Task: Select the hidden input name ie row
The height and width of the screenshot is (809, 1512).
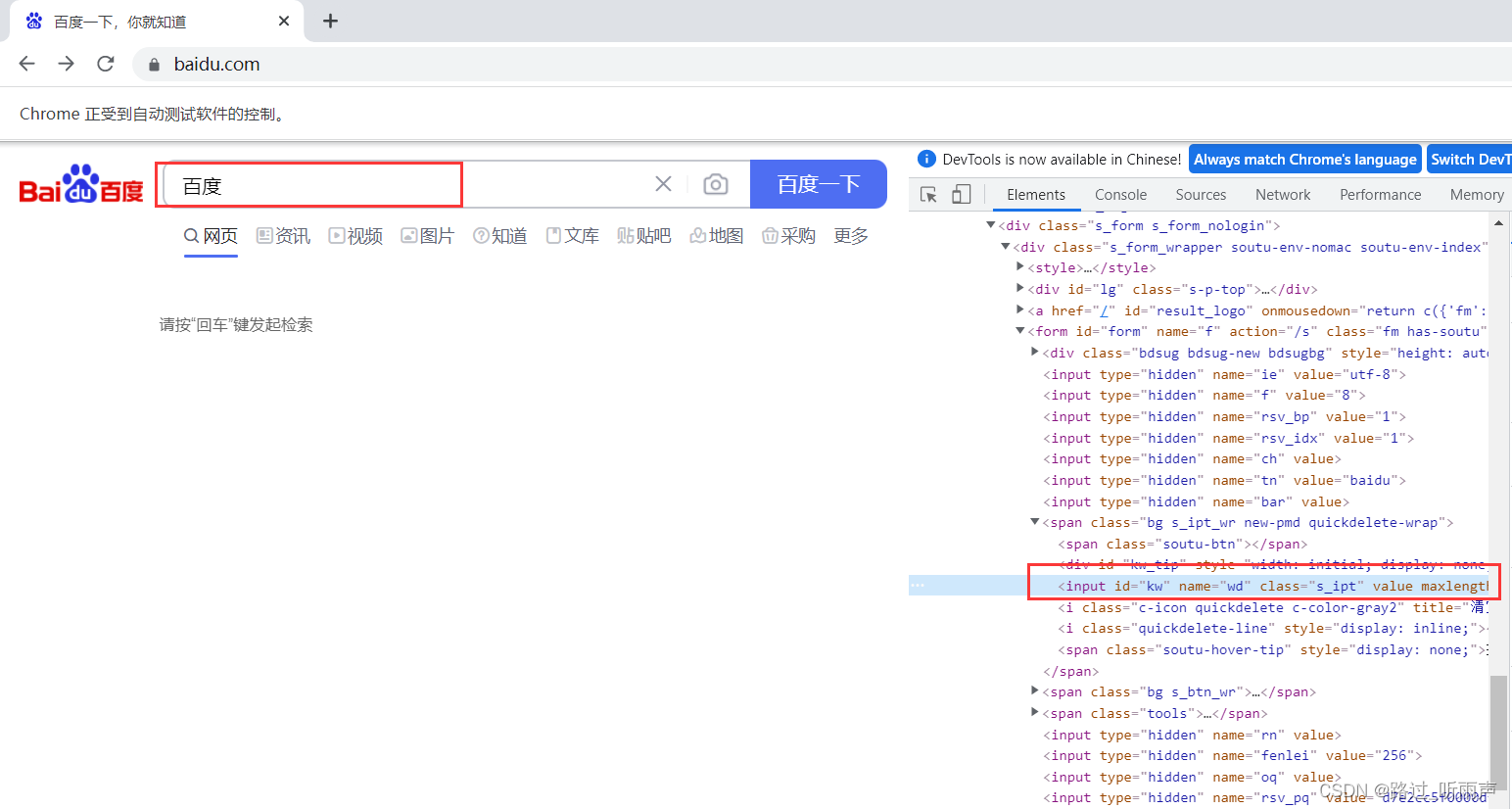Action: click(x=1224, y=374)
